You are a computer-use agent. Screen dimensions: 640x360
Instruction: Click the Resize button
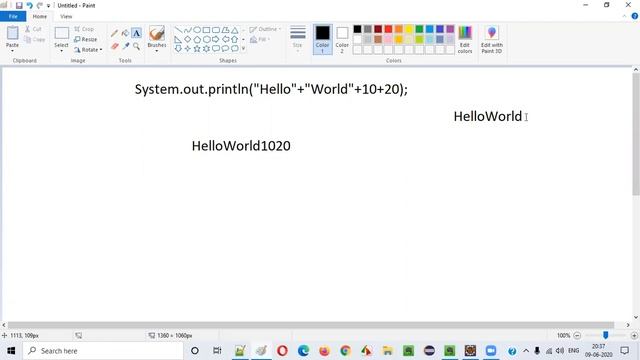(x=86, y=39)
